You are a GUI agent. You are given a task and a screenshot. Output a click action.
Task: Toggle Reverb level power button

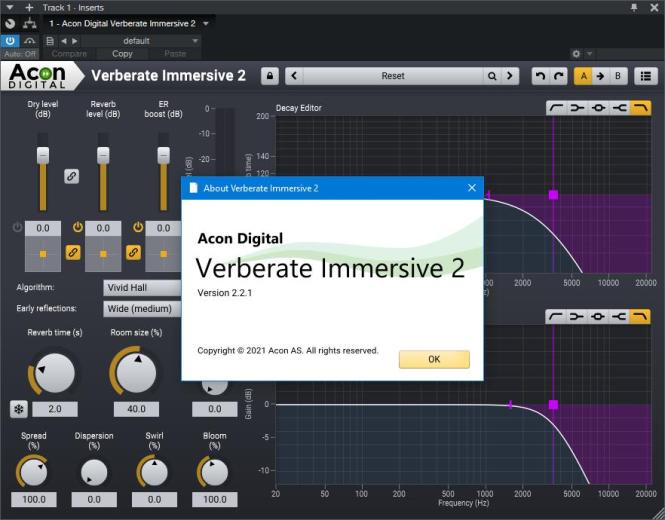[x=78, y=227]
